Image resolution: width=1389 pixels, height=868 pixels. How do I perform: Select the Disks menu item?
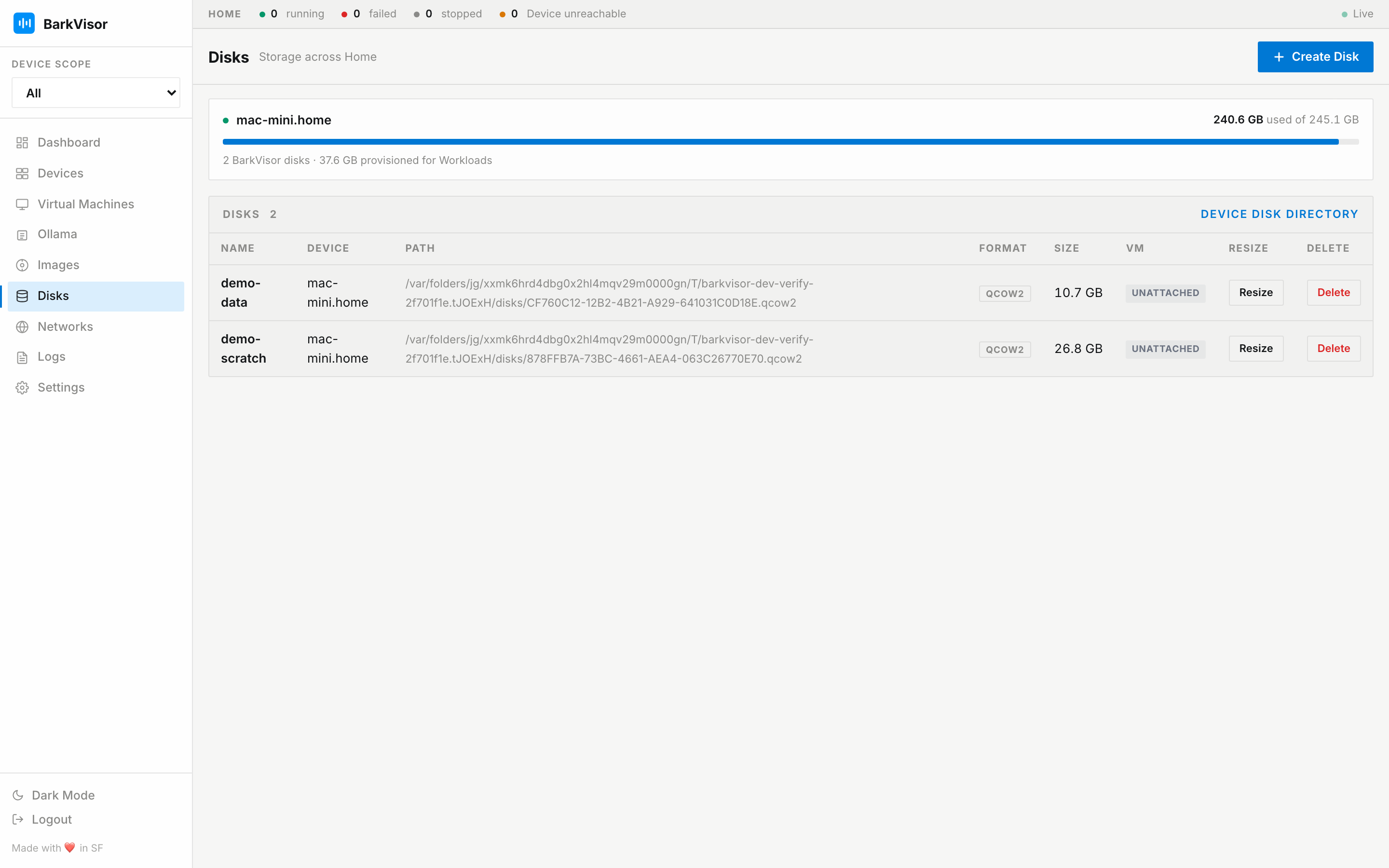[96, 296]
